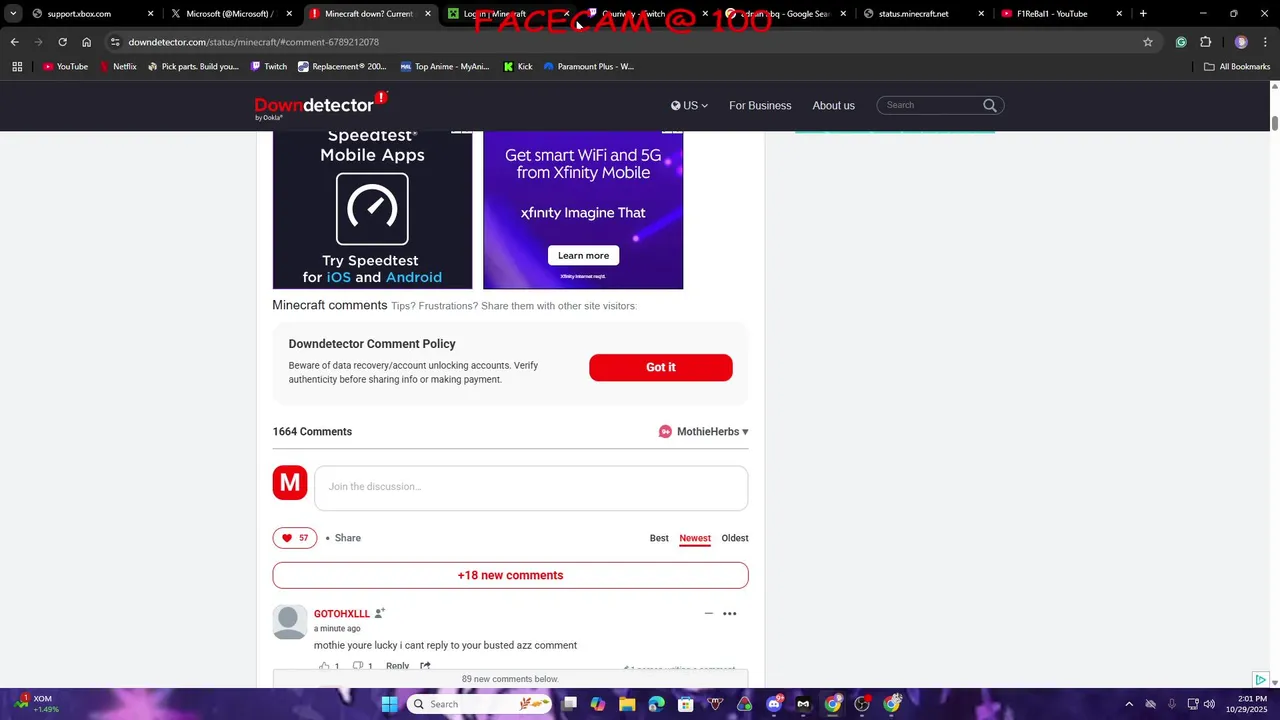This screenshot has height=720, width=1280.
Task: Open File Explorer from the taskbar
Action: point(627,704)
